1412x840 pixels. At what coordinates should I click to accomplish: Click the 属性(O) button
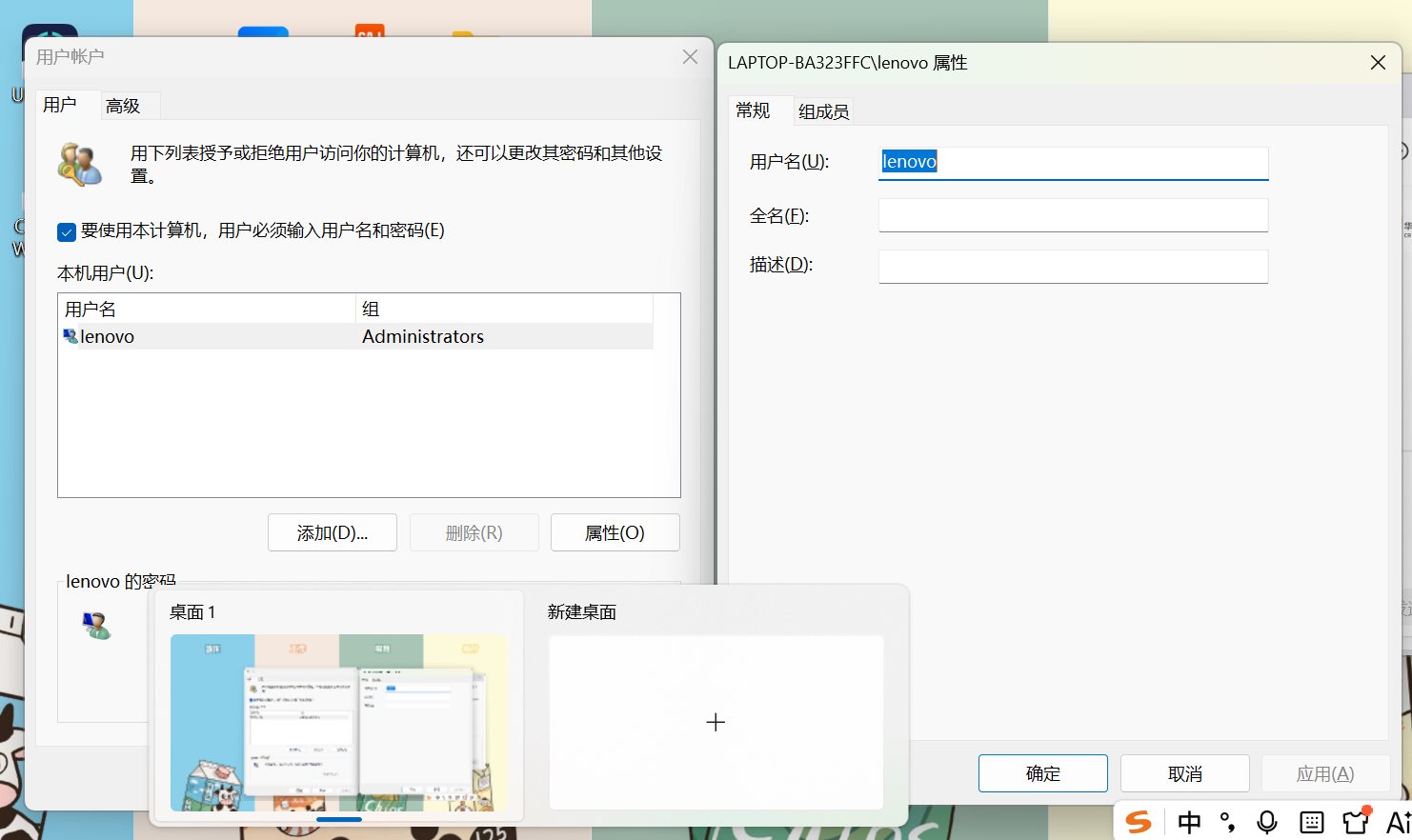(x=615, y=532)
